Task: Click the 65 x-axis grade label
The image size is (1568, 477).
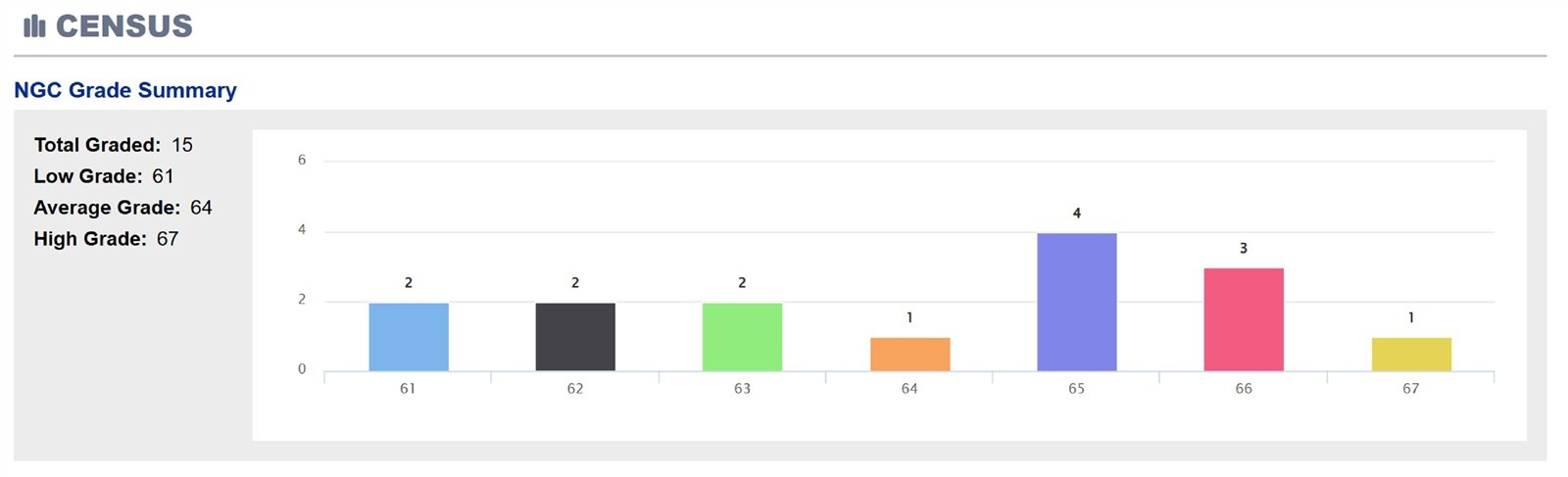Action: pos(1076,389)
